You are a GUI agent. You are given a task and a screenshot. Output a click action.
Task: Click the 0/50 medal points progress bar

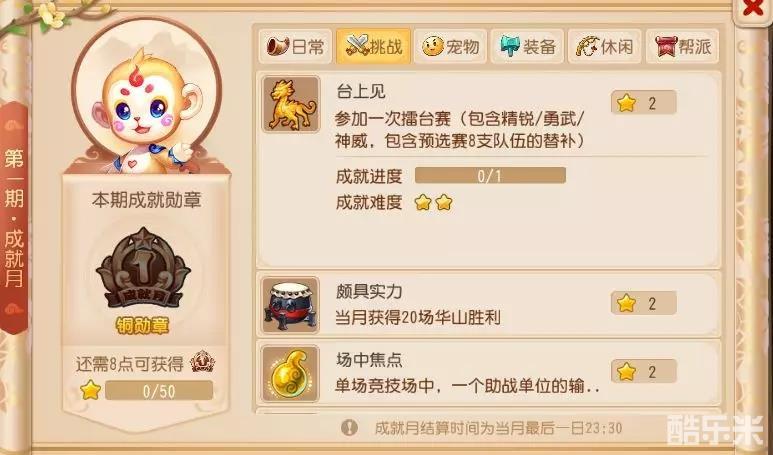(x=159, y=391)
